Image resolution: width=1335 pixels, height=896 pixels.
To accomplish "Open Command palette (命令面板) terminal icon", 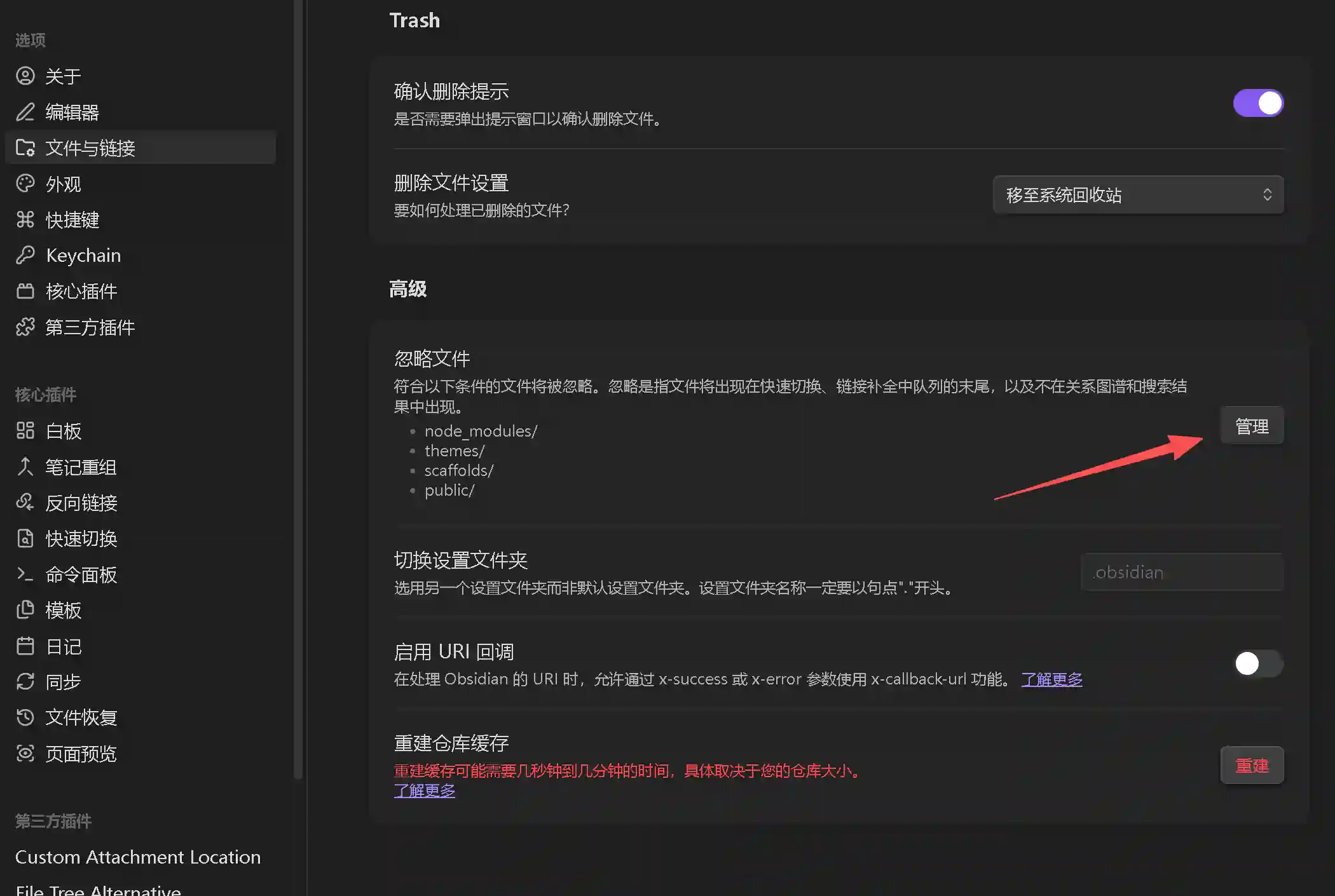I will [x=25, y=574].
